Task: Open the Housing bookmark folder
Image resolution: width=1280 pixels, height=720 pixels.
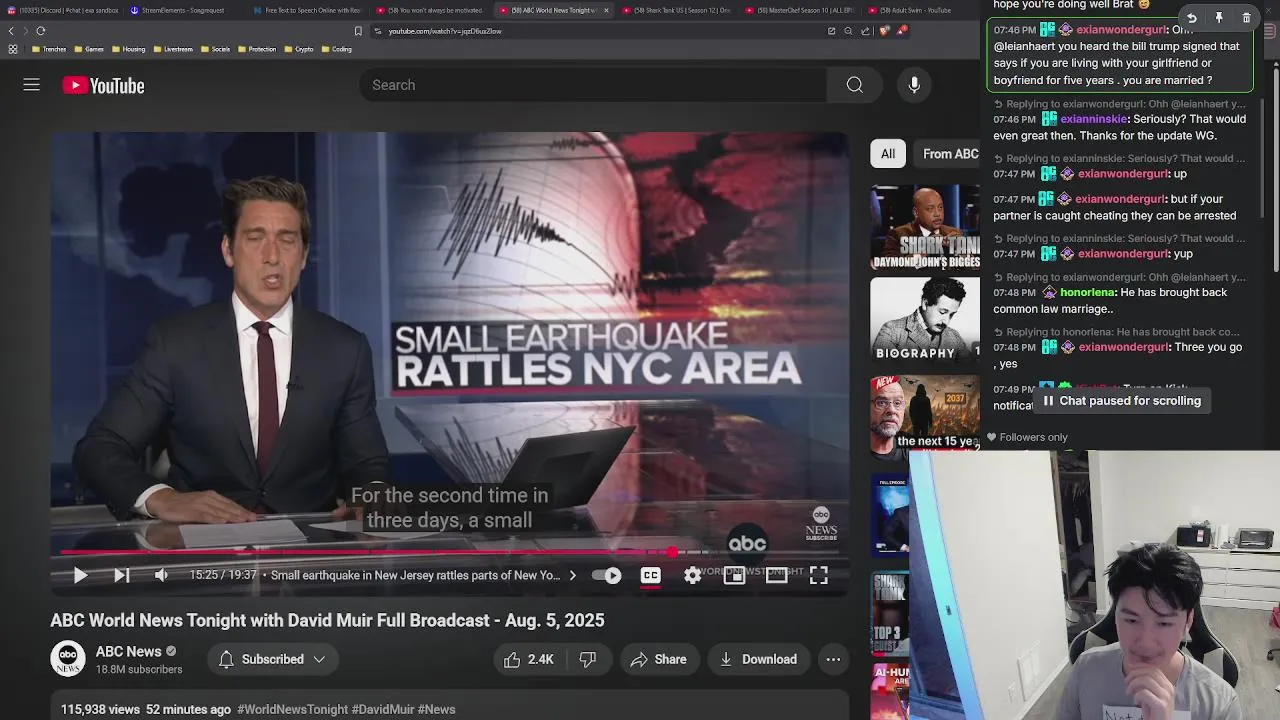Action: click(128, 49)
